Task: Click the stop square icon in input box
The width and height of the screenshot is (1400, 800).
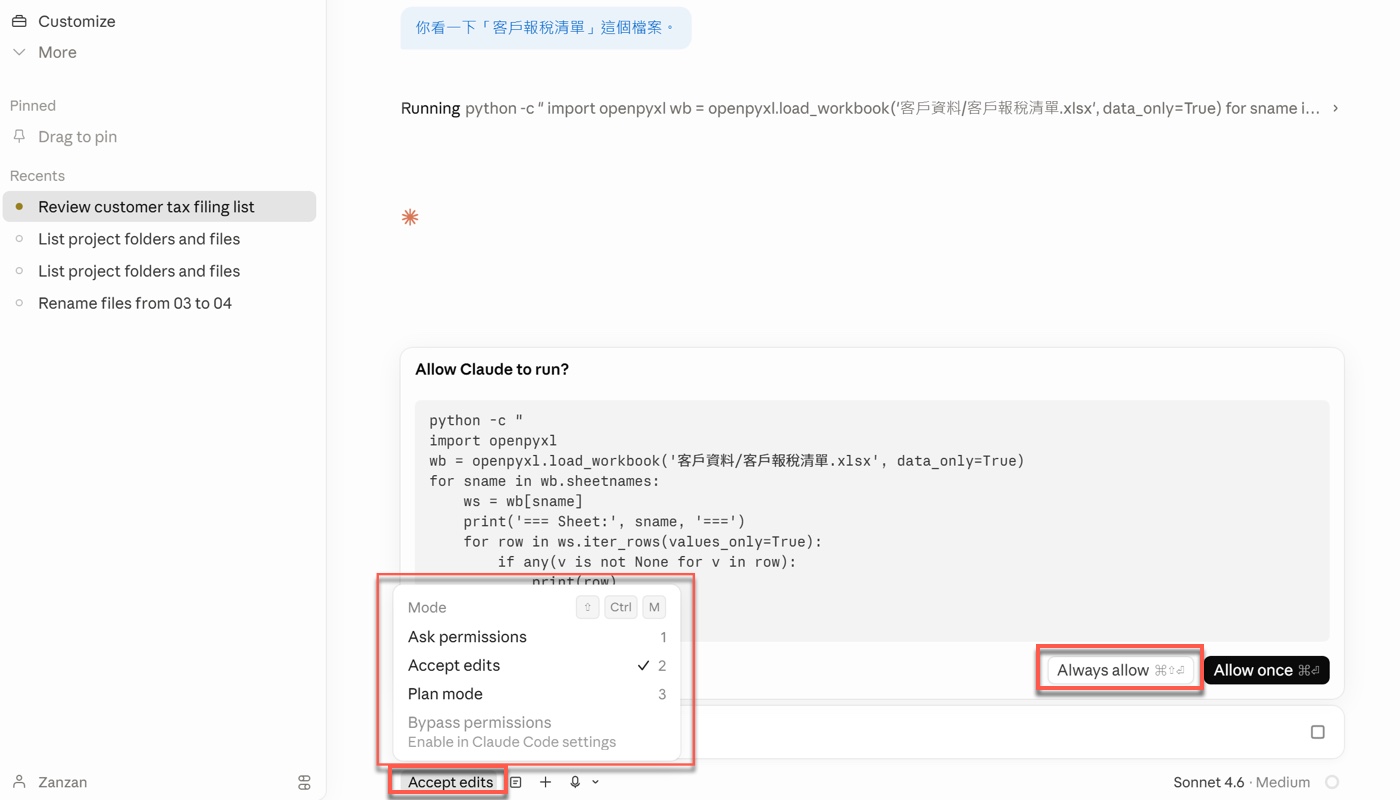Action: [1317, 732]
